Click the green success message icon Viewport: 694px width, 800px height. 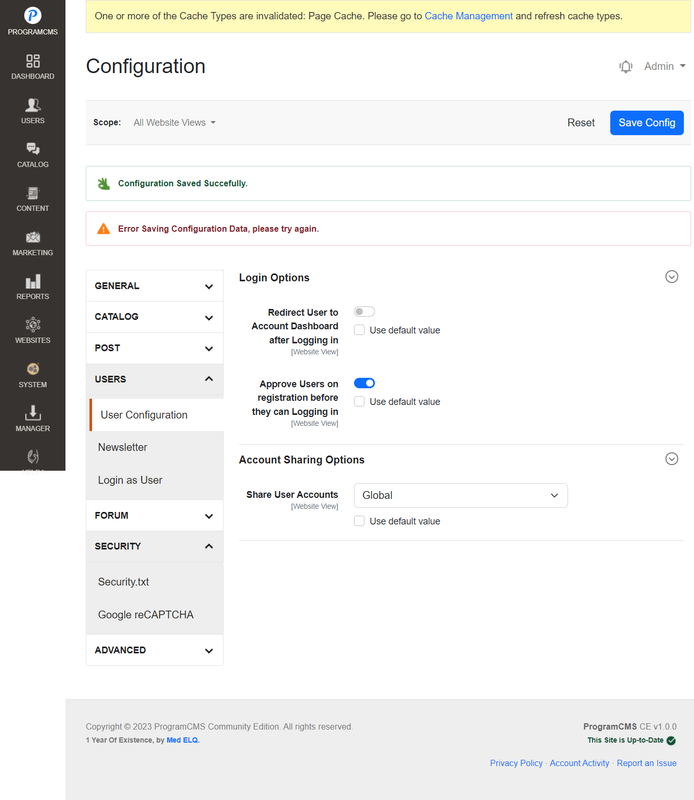click(x=104, y=183)
